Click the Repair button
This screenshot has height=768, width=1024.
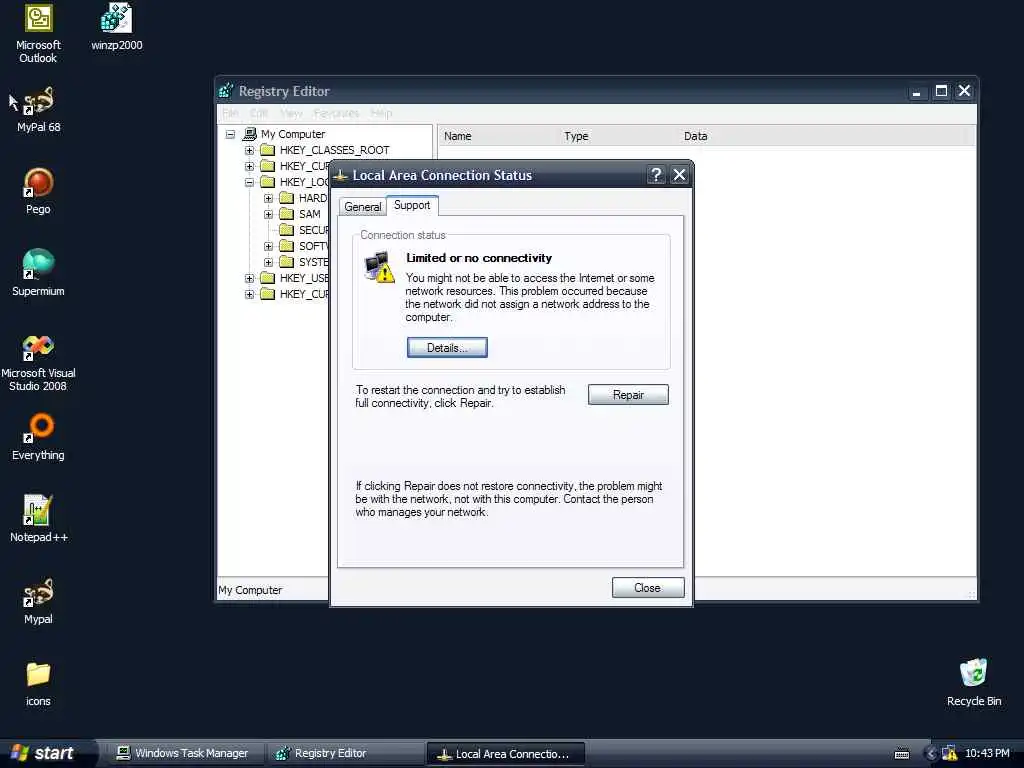(x=628, y=394)
